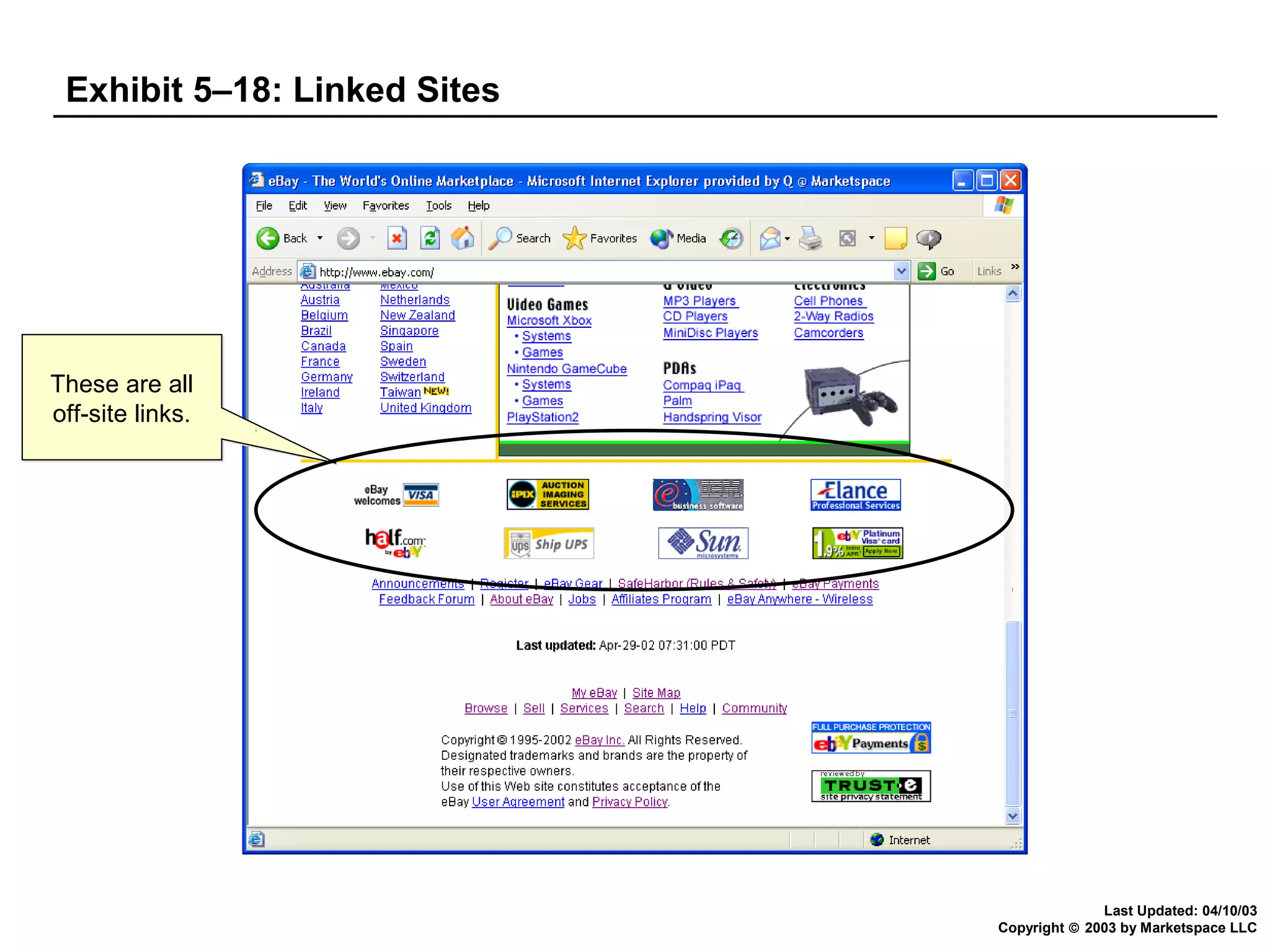Click the yellow note toolbar icon
Image resolution: width=1270 pixels, height=952 pixels.
(895, 239)
